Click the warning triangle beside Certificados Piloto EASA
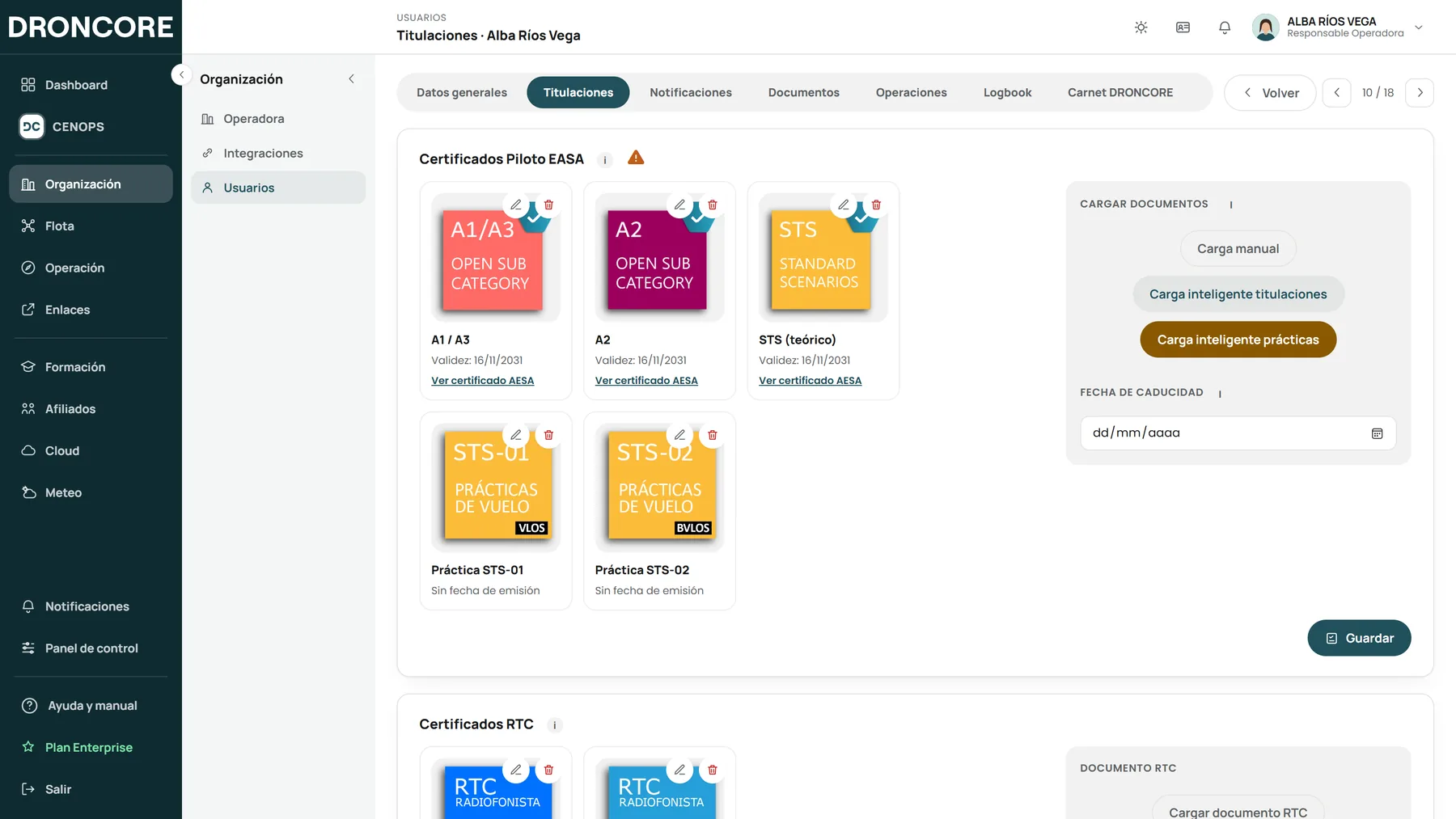Screen dimensions: 1456x819 click(636, 158)
